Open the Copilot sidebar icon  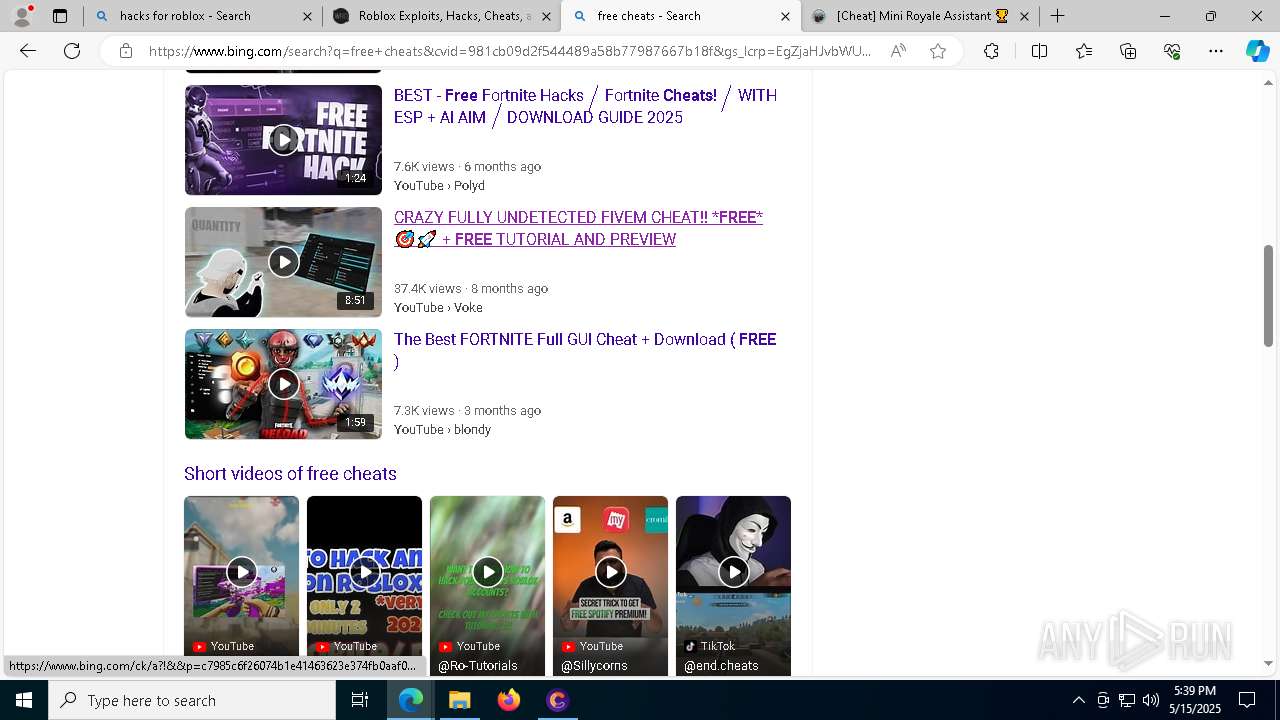click(1257, 51)
